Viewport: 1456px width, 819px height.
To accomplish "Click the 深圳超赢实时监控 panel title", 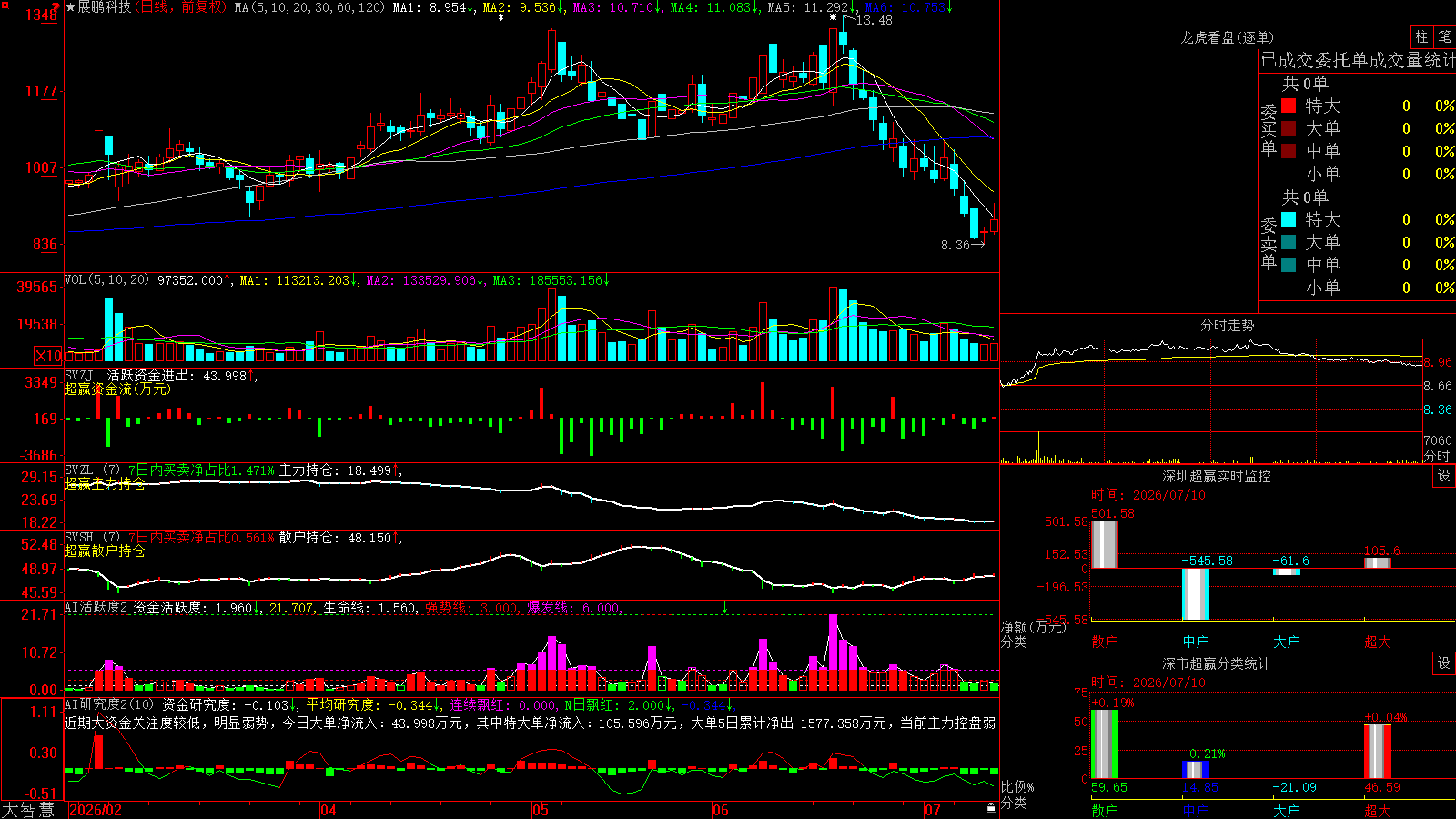I will click(x=1217, y=476).
